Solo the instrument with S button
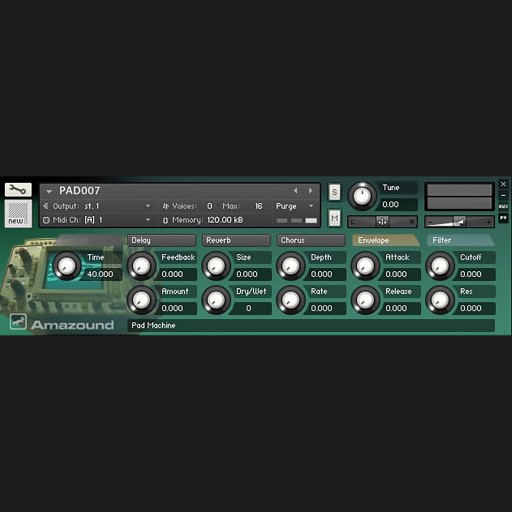 pos(334,192)
